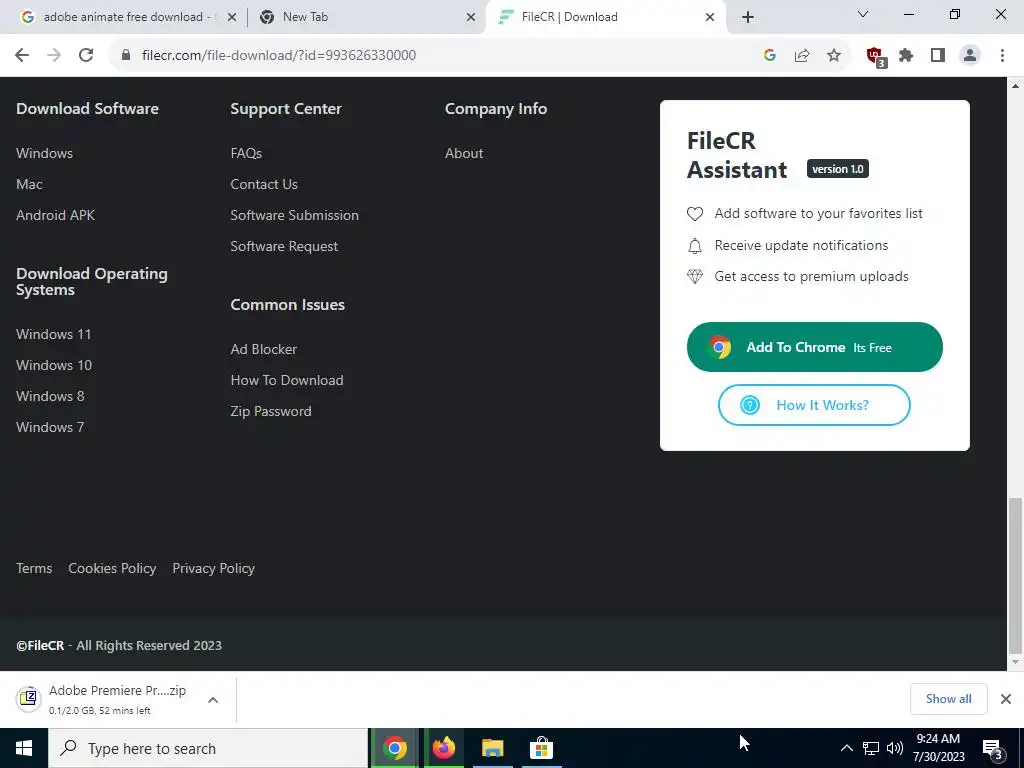Click the padlock site info icon
This screenshot has width=1024, height=768.
tap(125, 55)
